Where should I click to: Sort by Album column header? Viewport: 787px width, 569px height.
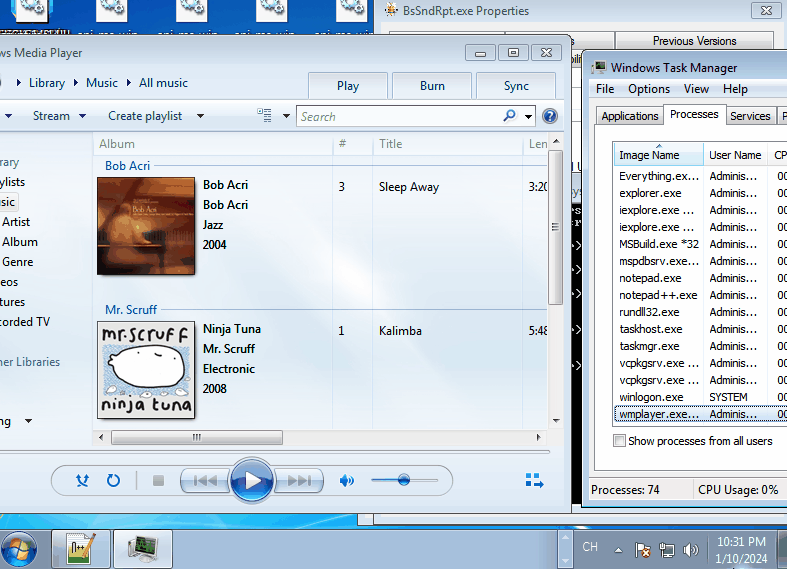pyautogui.click(x=213, y=144)
